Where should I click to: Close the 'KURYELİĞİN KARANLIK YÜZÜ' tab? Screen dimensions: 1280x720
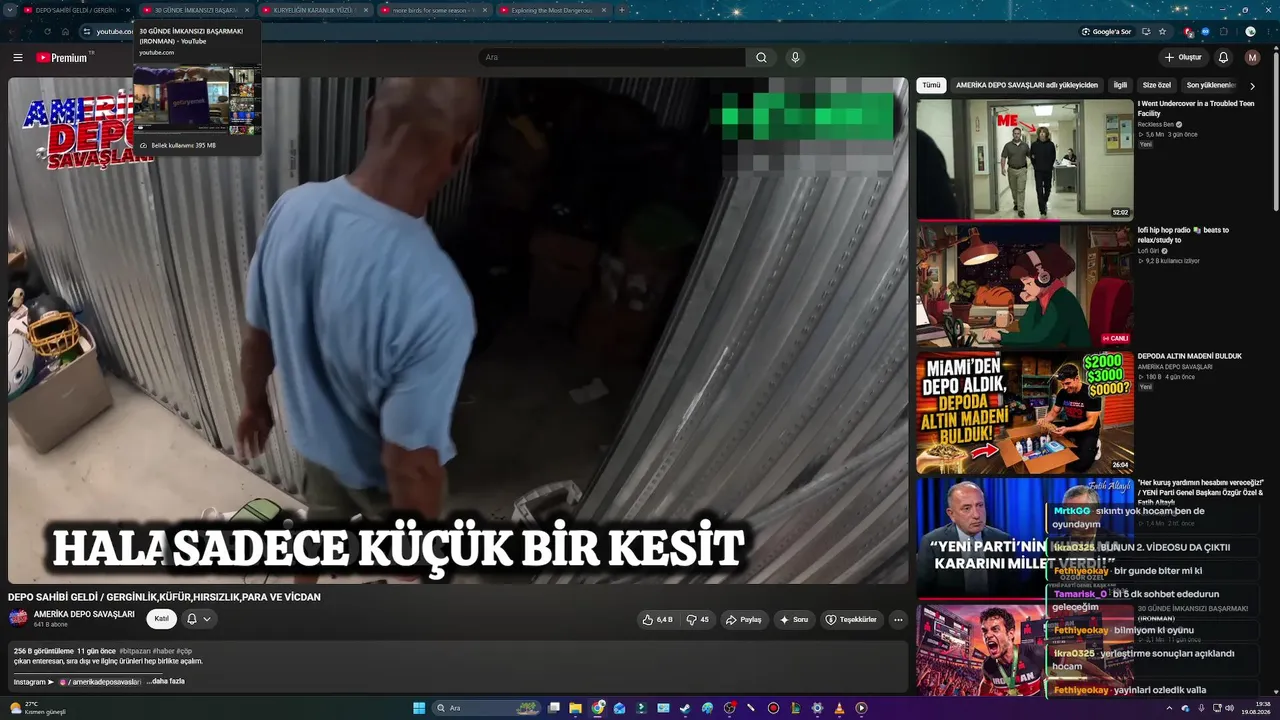pos(366,10)
